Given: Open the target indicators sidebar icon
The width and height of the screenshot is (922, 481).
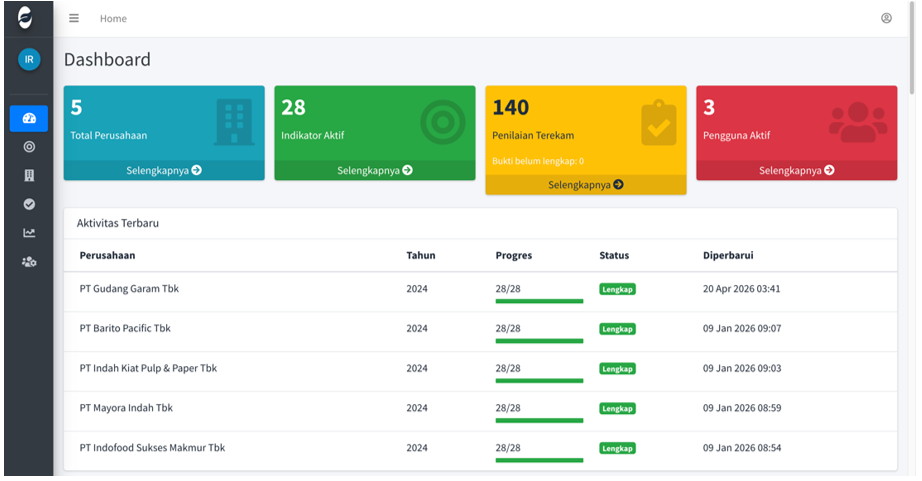Looking at the screenshot, I should (x=29, y=147).
